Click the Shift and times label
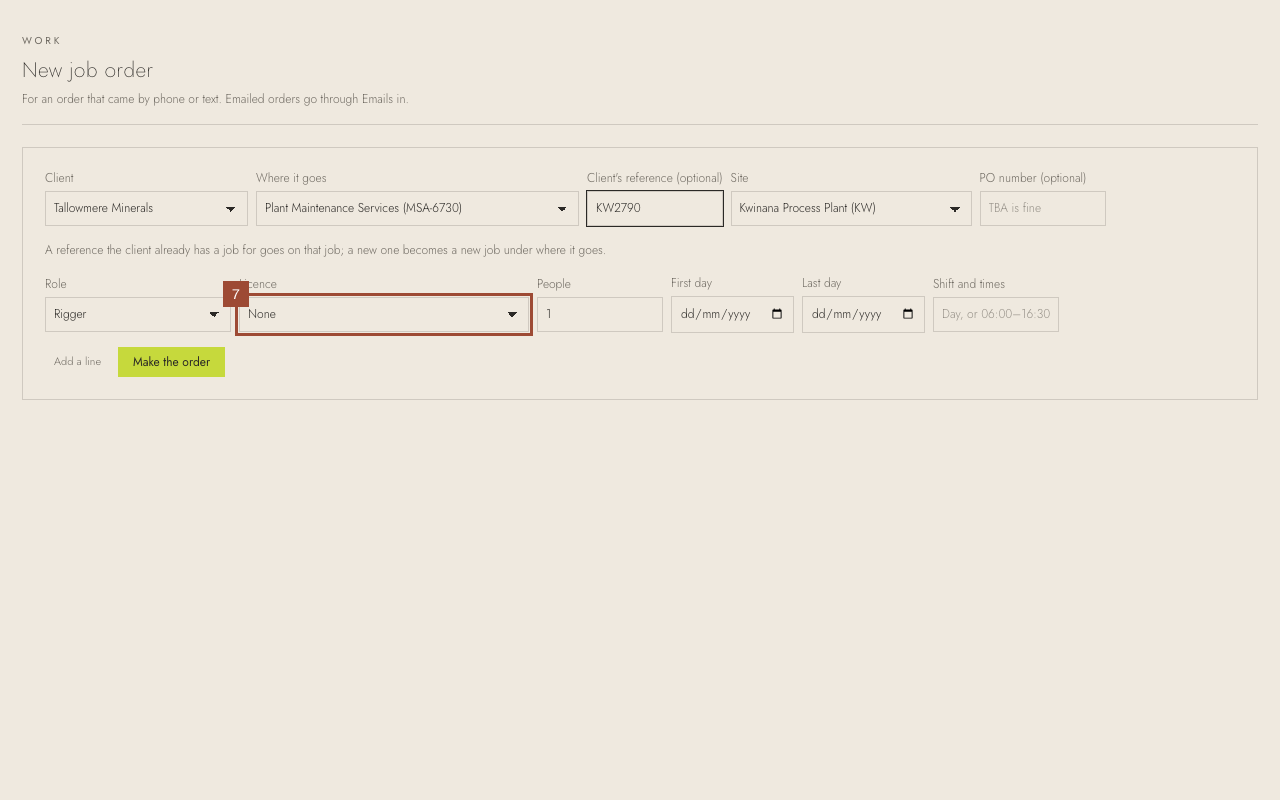This screenshot has width=1280, height=800. 969,284
